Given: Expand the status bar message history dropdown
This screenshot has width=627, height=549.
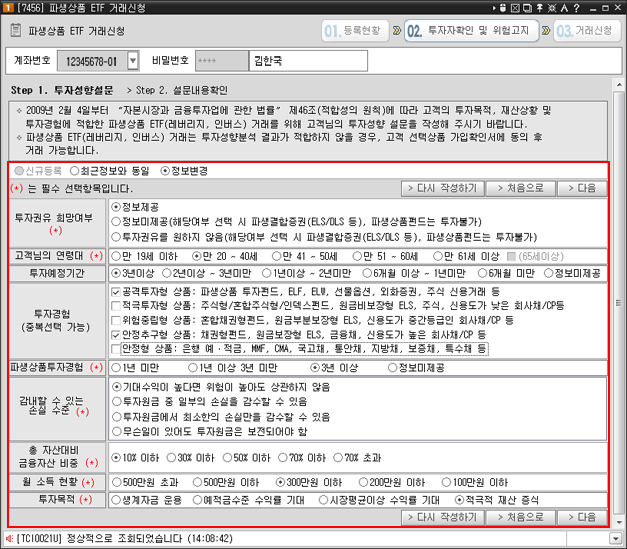Looking at the screenshot, I should tap(615, 539).
